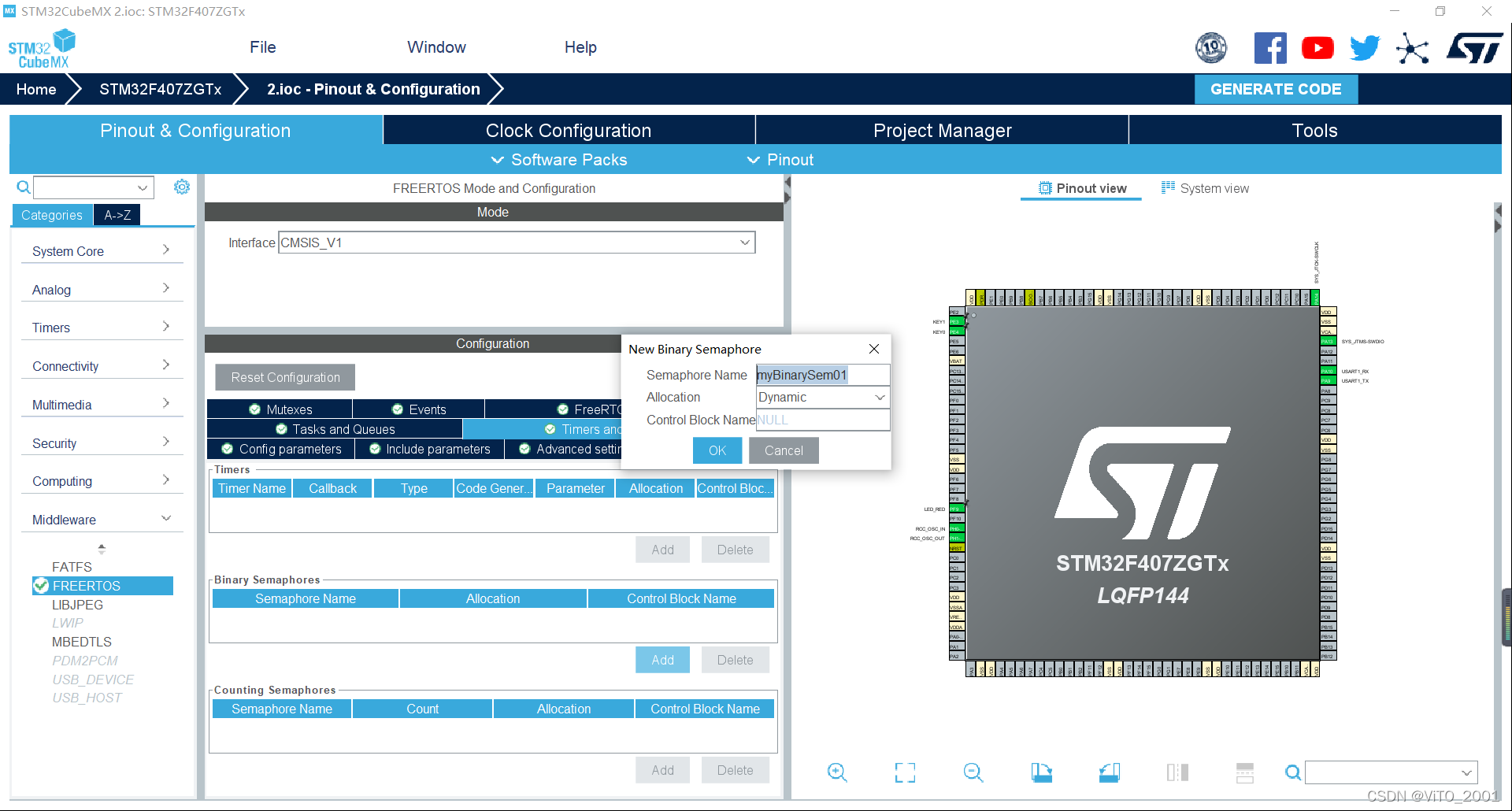Viewport: 1512px width, 811px height.
Task: Click the Control Block Name field
Action: point(823,420)
